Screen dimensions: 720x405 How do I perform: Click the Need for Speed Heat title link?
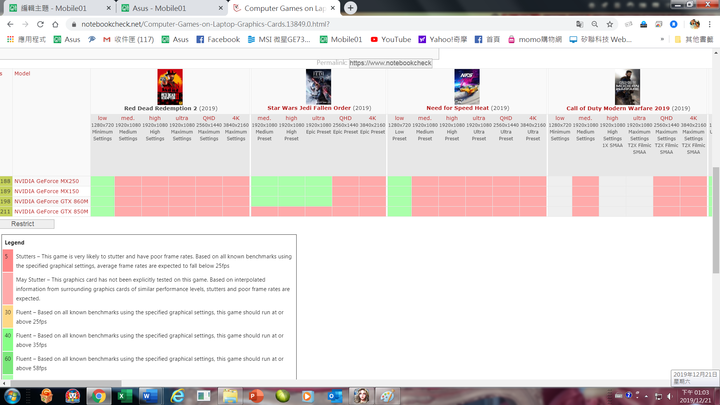457,108
